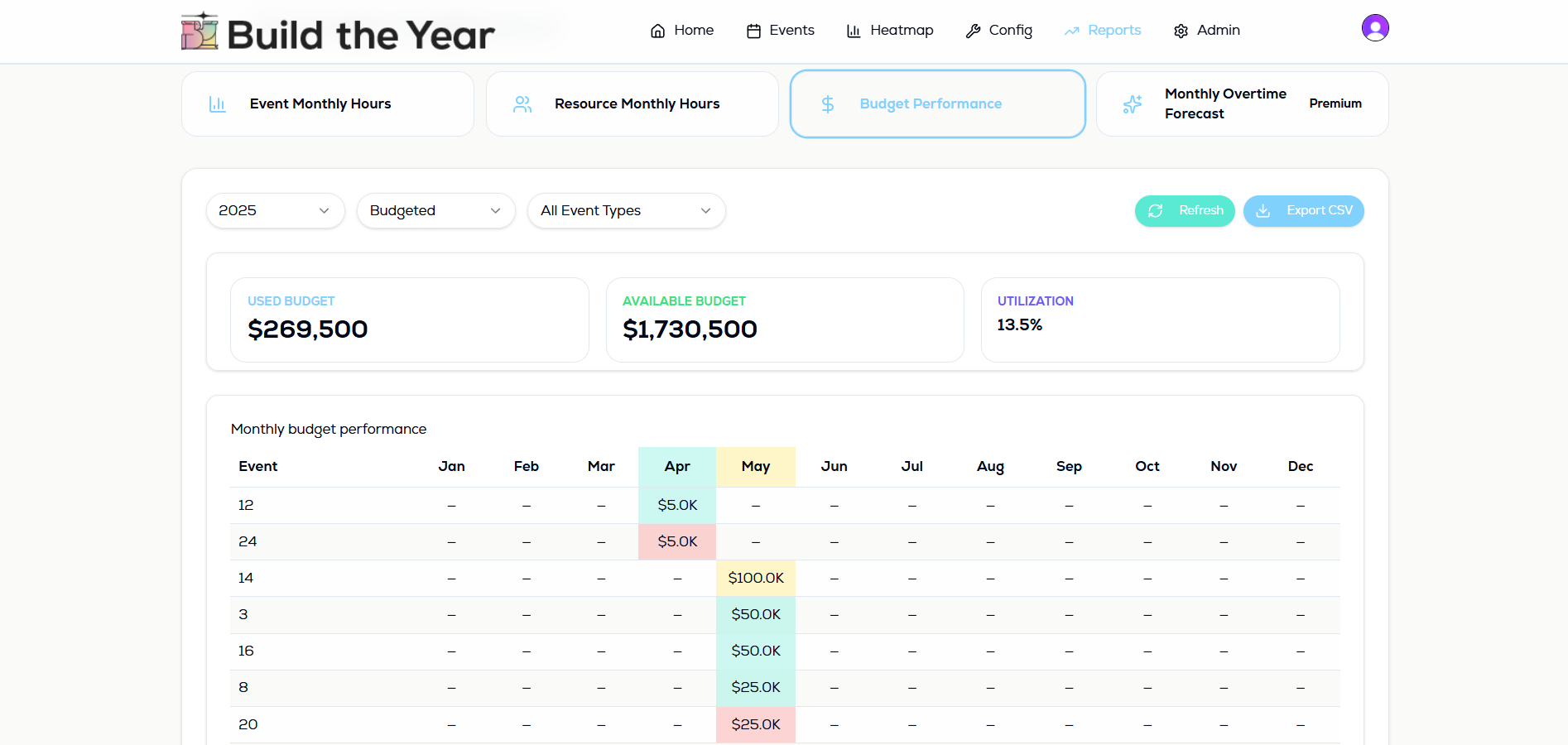Click event 16's May $50.0K cell
The image size is (1568, 745).
756,651
